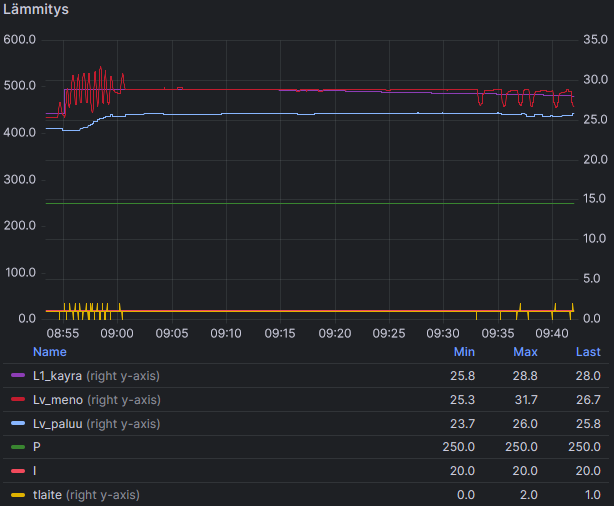
Task: Click Lv_paluu Min value 23.7
Action: click(462, 424)
